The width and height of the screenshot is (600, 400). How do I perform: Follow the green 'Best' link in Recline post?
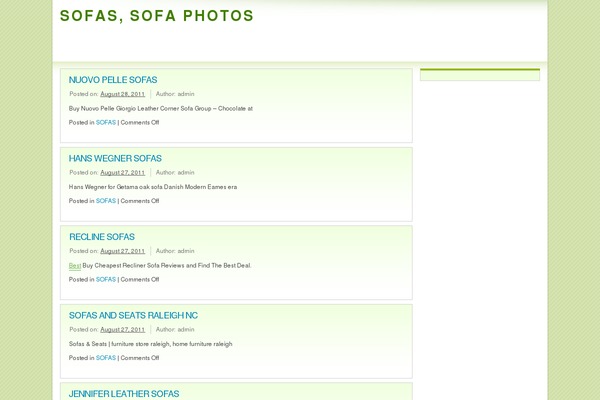coord(75,266)
